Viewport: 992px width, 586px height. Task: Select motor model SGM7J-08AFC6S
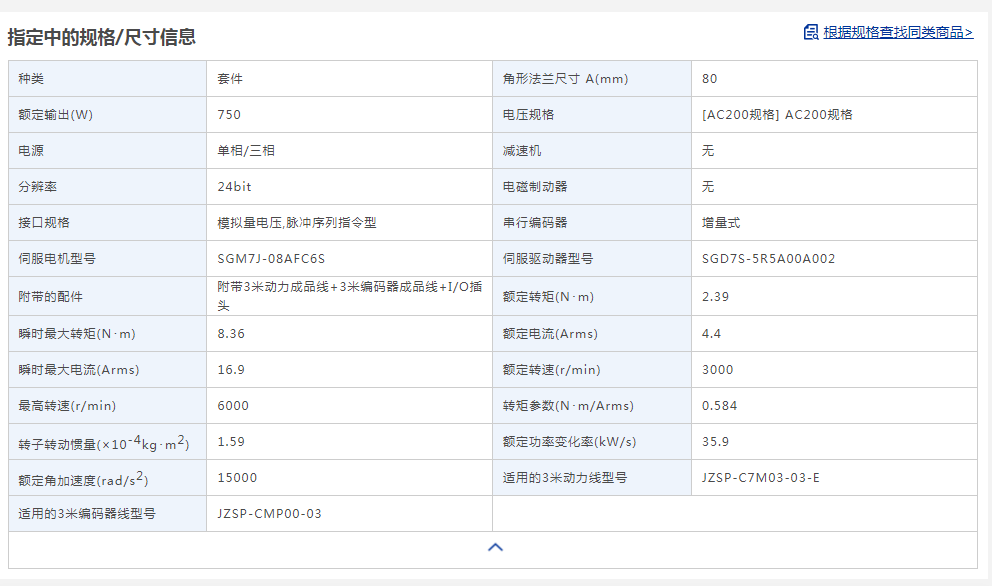[271, 259]
